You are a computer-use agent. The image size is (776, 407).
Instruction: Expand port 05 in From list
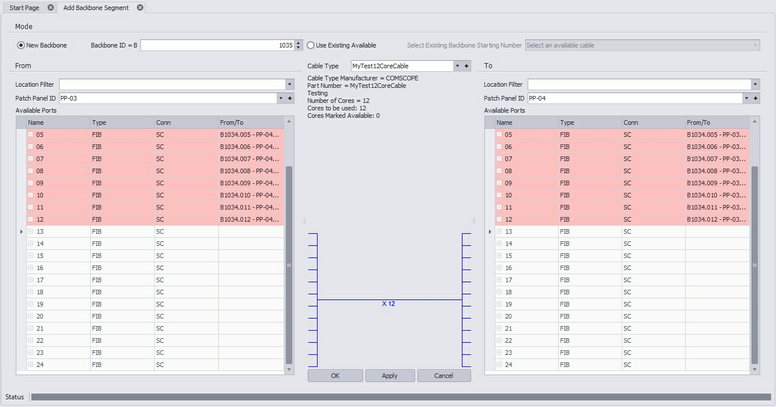(30, 134)
